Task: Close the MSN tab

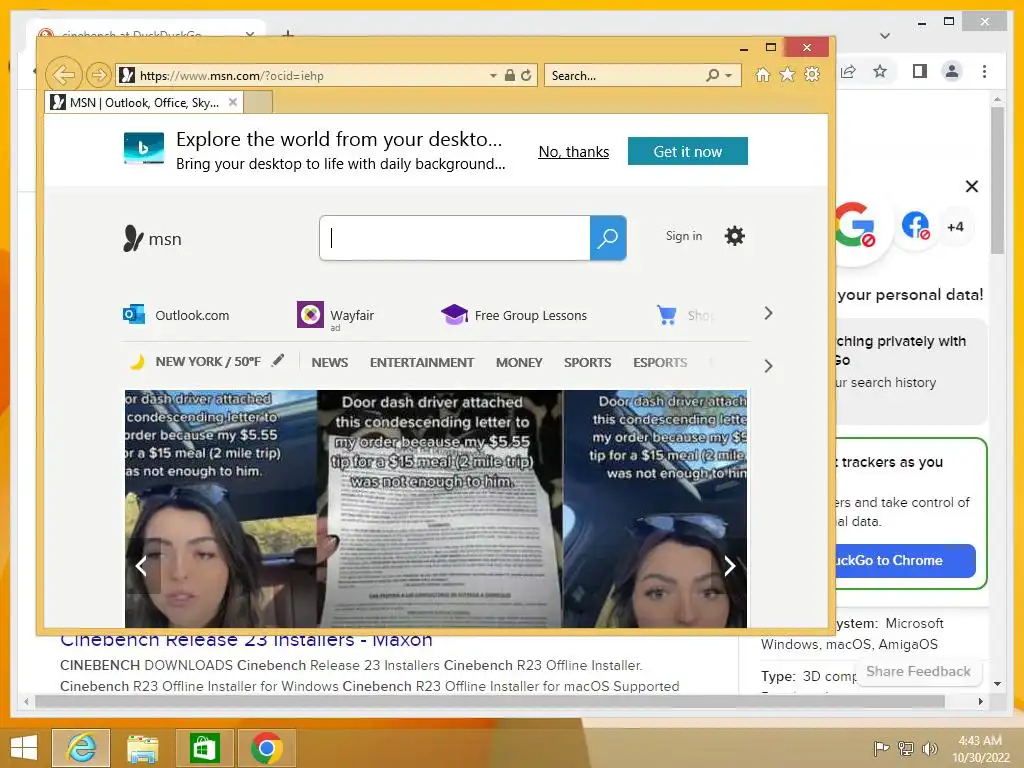Action: tap(232, 102)
